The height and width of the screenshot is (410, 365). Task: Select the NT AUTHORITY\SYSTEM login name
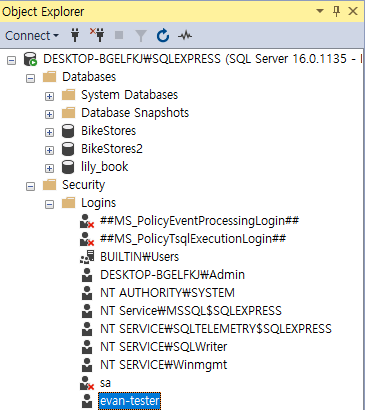pyautogui.click(x=168, y=293)
